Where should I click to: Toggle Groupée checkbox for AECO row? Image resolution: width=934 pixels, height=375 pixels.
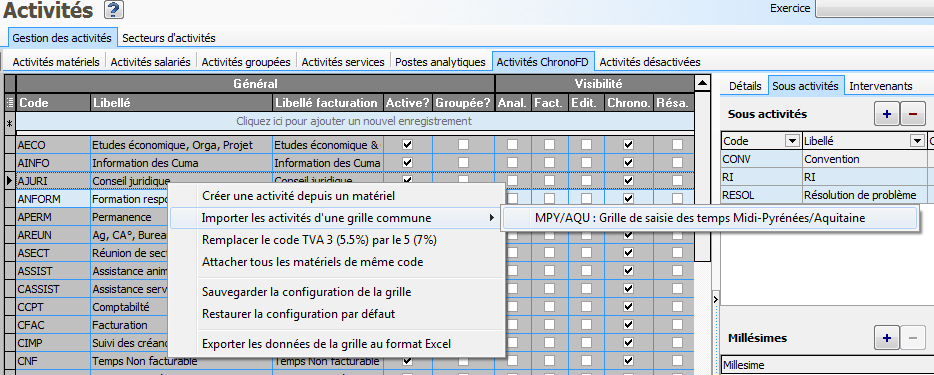(x=463, y=145)
